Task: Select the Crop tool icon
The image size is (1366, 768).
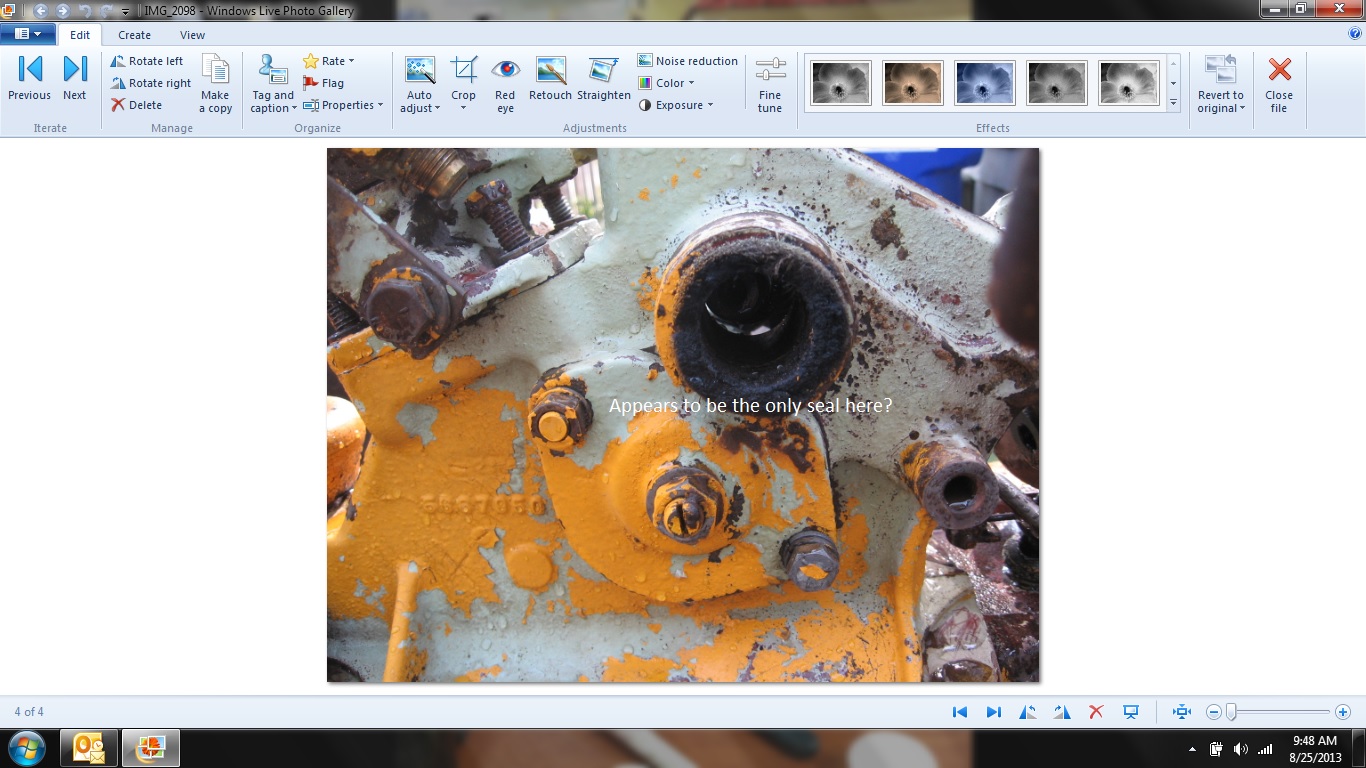Action: (463, 70)
